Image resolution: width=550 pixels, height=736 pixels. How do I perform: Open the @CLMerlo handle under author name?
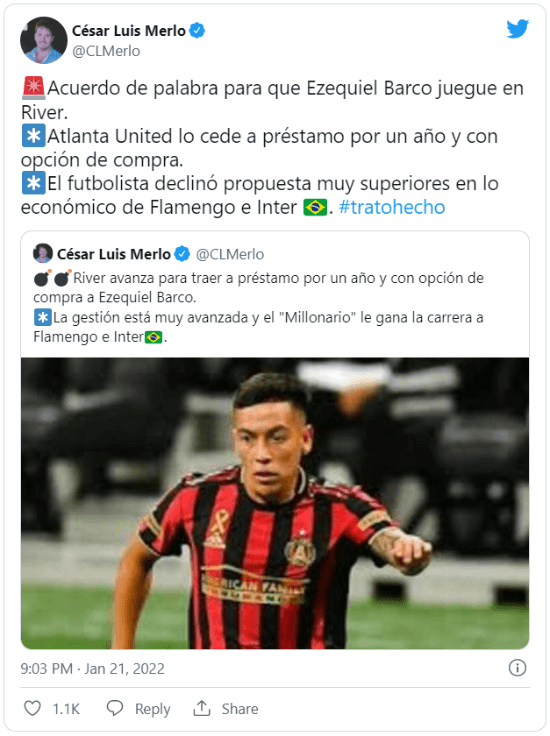(106, 51)
